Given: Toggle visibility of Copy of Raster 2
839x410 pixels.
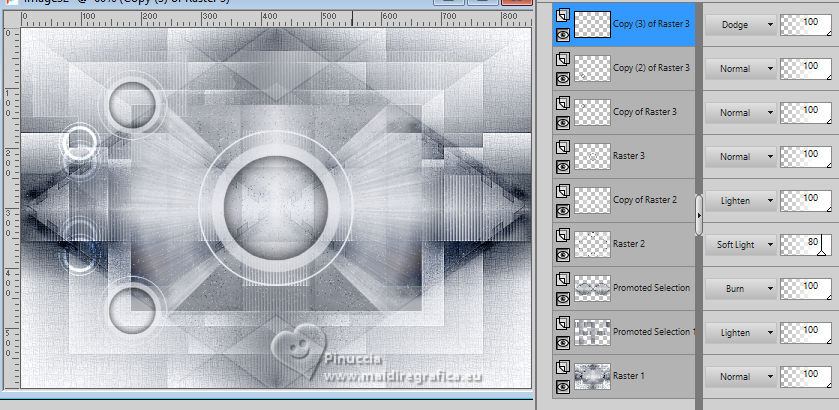Looking at the screenshot, I should pos(562,211).
